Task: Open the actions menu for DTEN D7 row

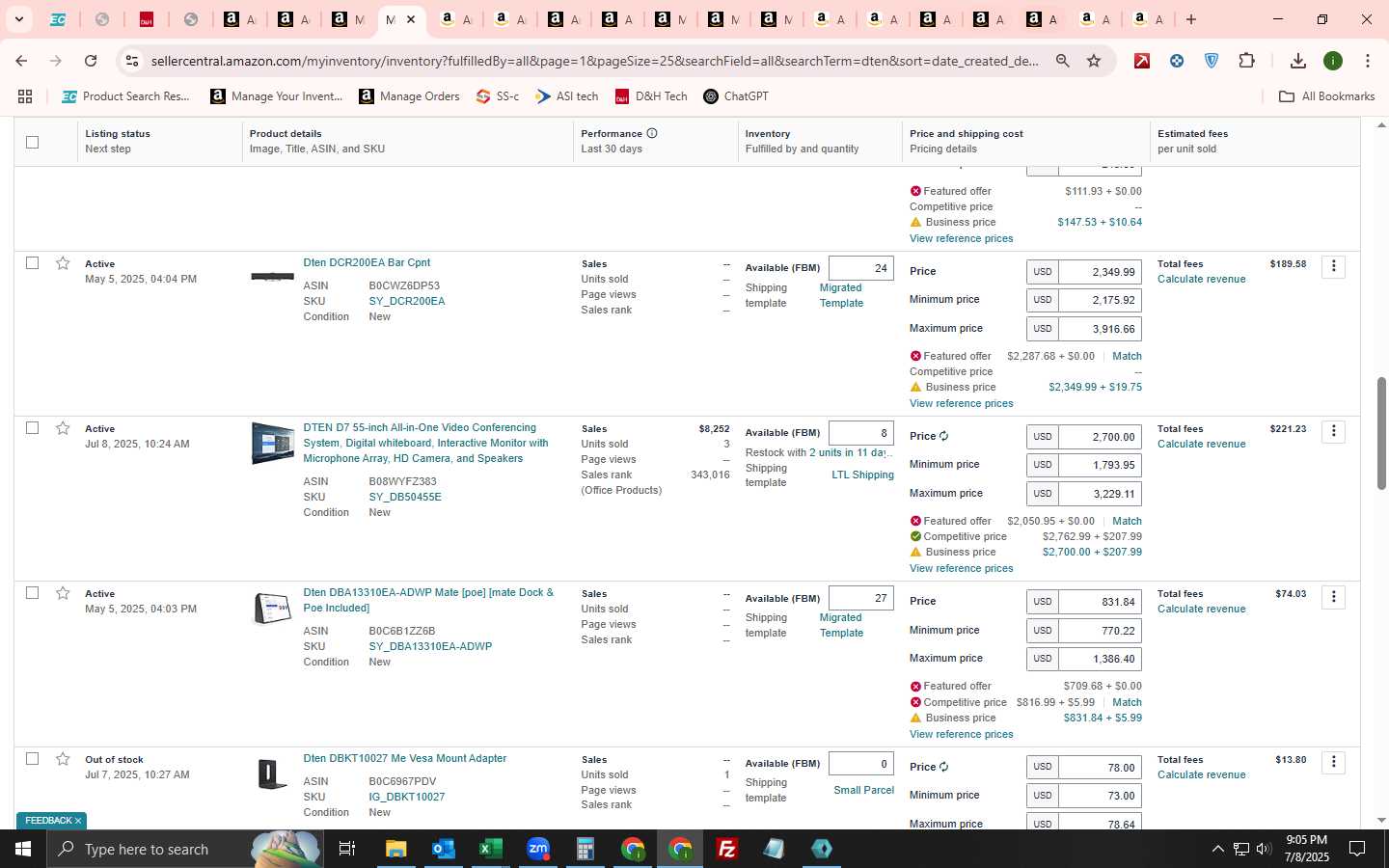Action: tap(1333, 431)
